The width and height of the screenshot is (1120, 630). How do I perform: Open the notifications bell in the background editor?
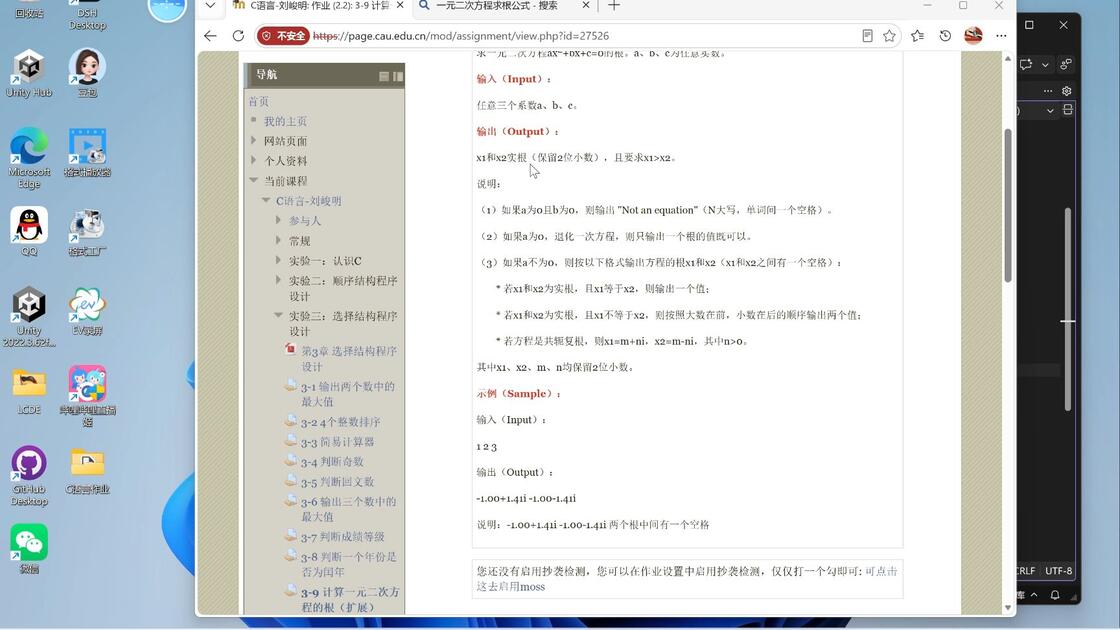(1055, 594)
